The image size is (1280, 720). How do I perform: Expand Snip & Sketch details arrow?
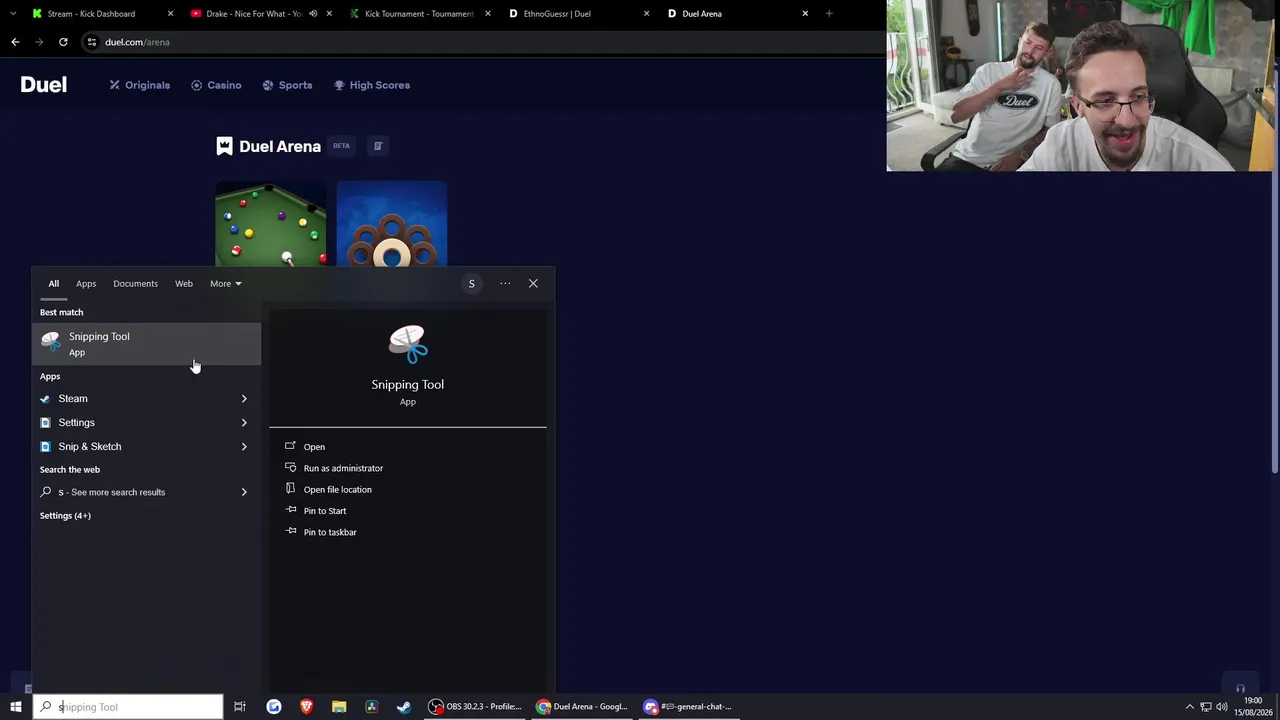(244, 447)
